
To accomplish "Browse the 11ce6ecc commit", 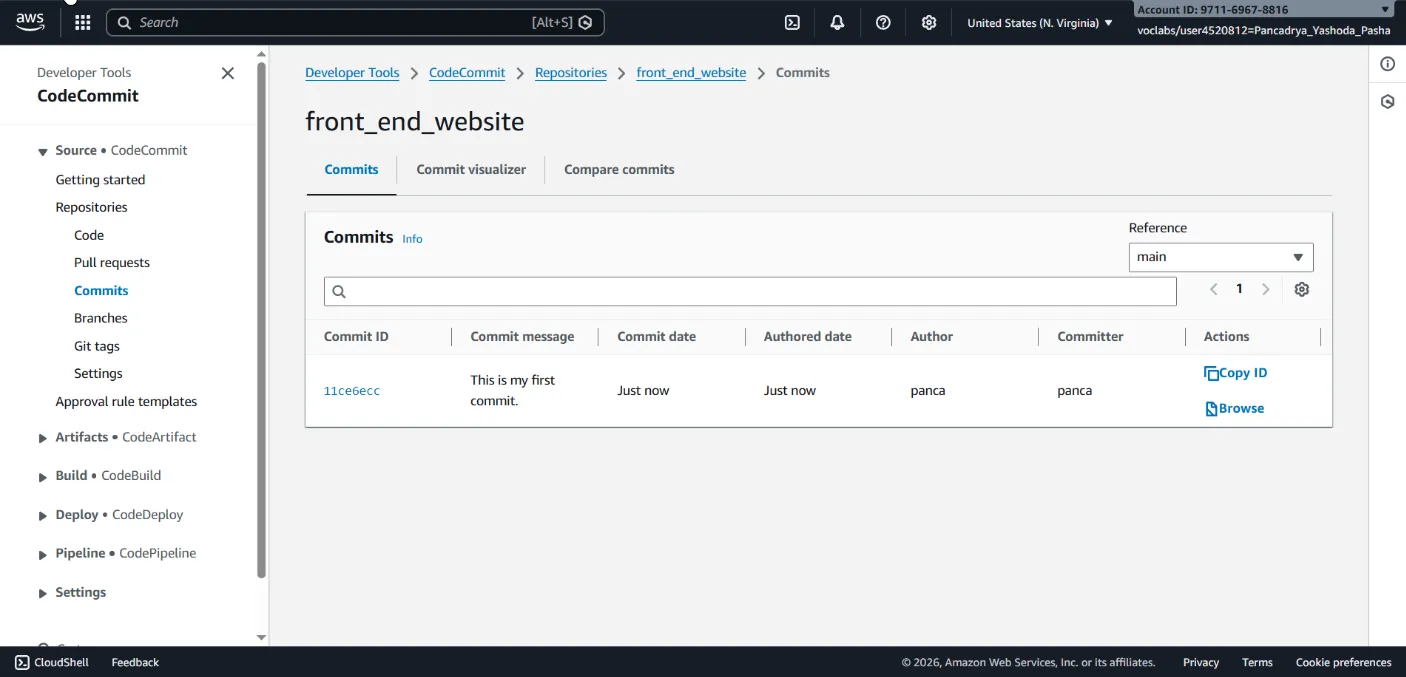I will pyautogui.click(x=1234, y=408).
